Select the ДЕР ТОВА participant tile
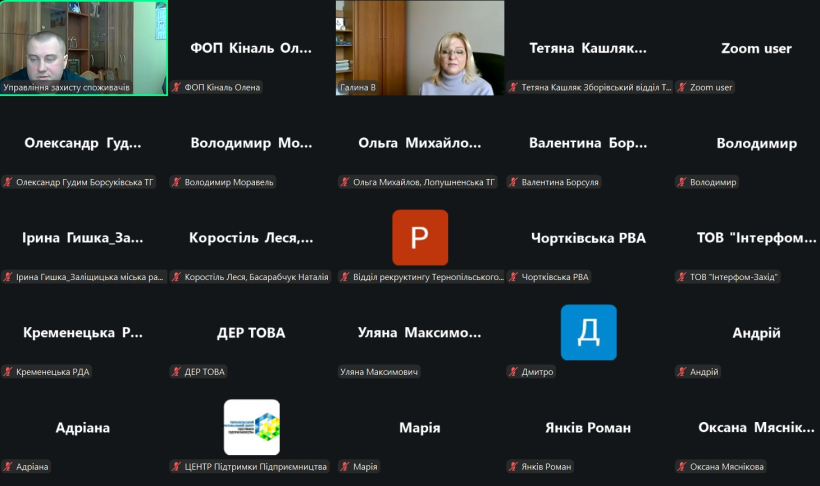The image size is (820, 486). 251,334
